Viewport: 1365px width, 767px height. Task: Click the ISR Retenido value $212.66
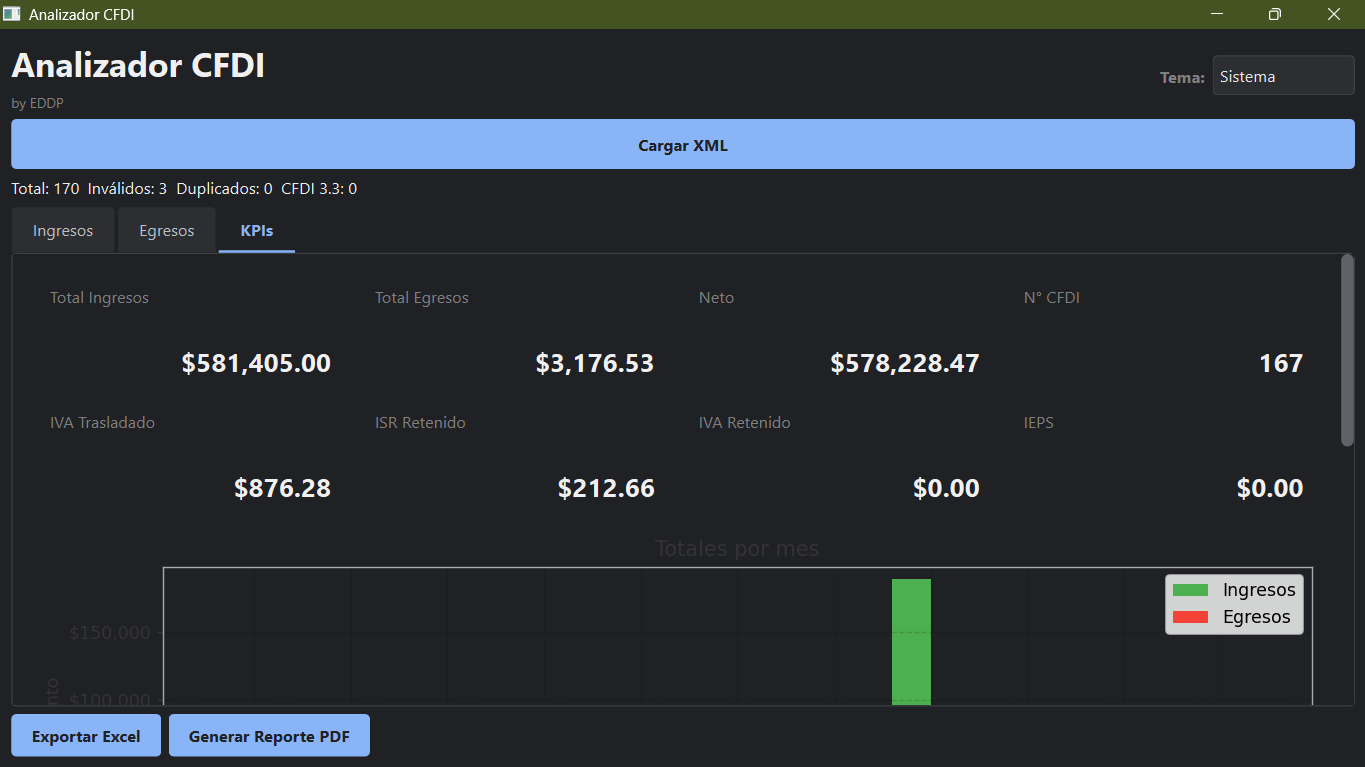[606, 488]
